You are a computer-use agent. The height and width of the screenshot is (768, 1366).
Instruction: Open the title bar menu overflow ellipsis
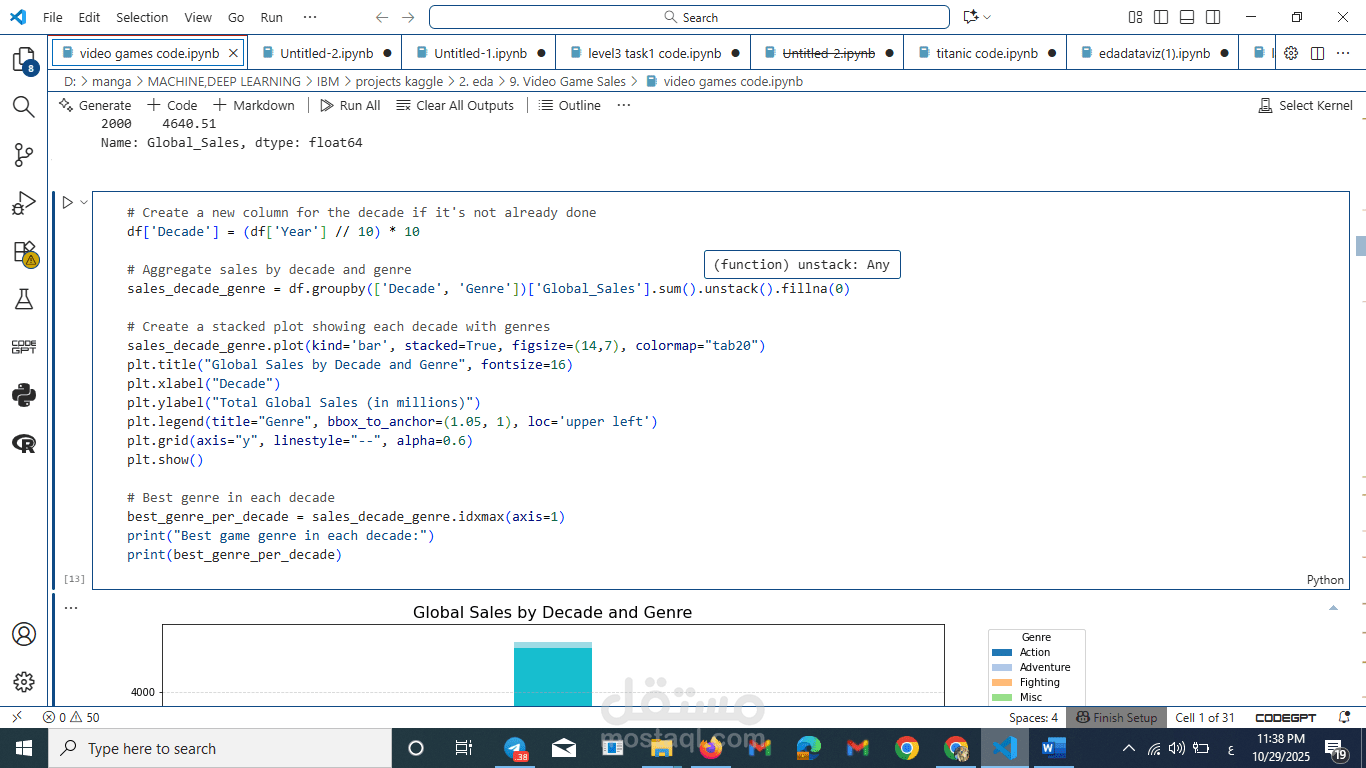click(x=310, y=17)
